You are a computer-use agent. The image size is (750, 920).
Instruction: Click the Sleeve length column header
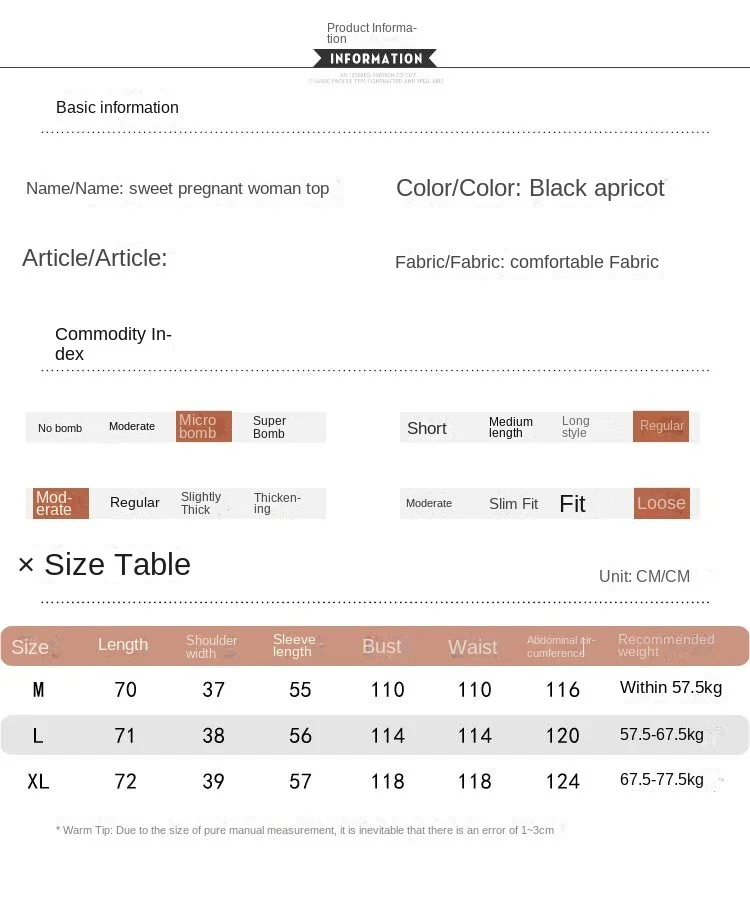click(x=294, y=645)
